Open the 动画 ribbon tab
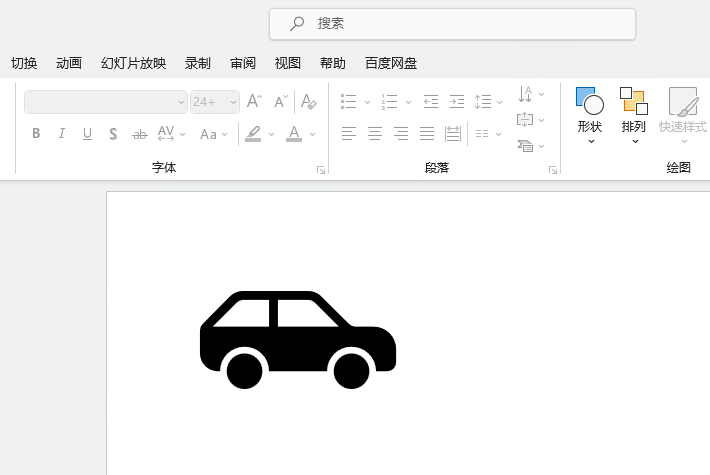The height and width of the screenshot is (475, 710). pyautogui.click(x=69, y=63)
